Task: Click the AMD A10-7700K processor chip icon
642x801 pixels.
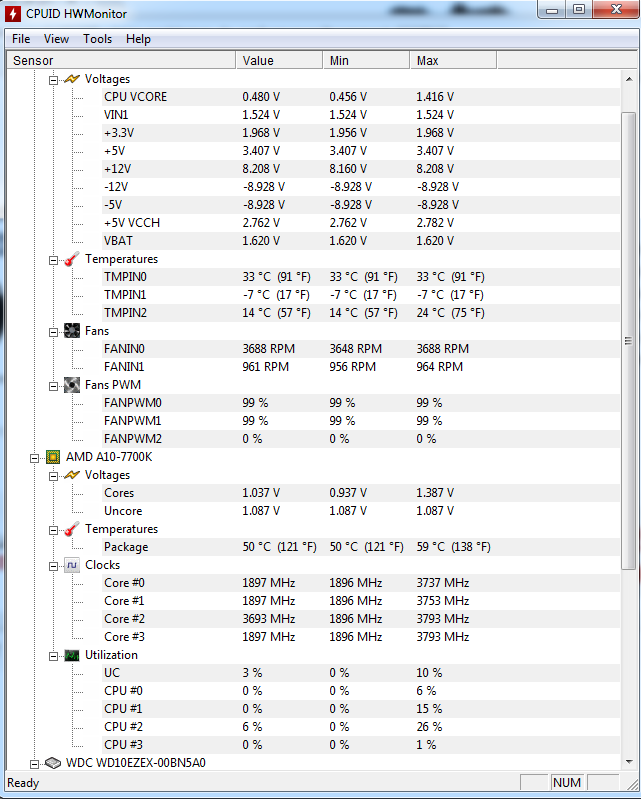Action: (53, 457)
